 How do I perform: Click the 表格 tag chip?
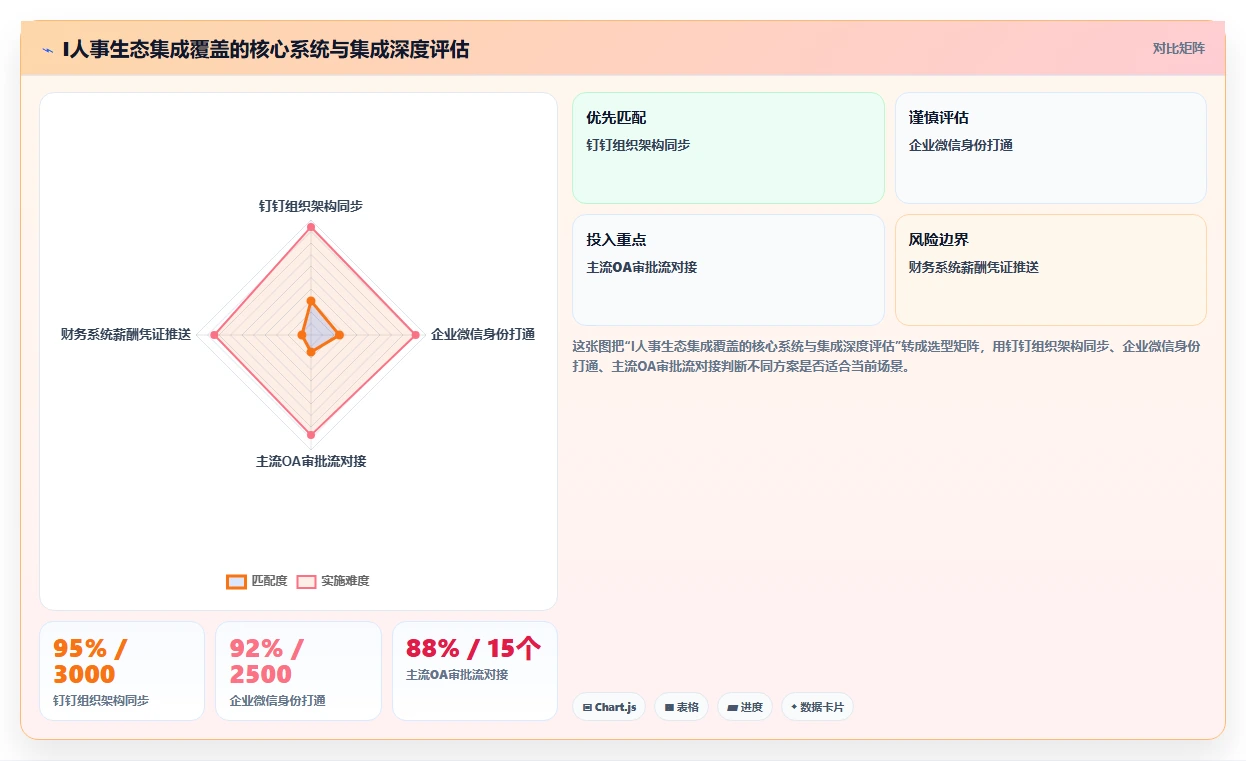(681, 707)
